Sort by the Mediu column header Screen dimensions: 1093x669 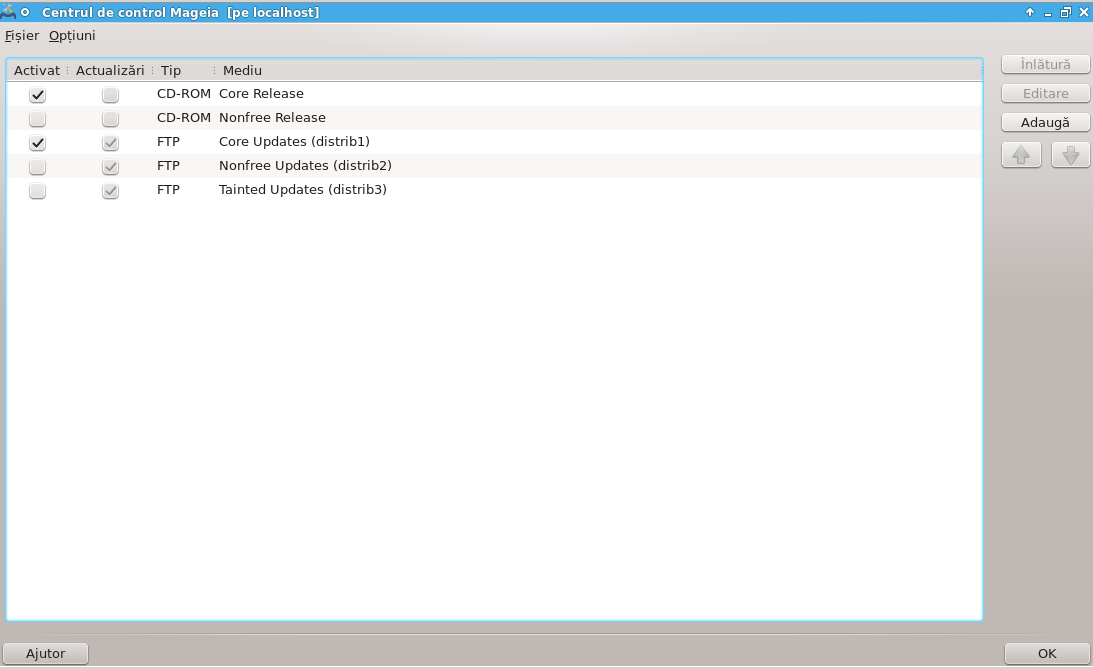pos(598,70)
